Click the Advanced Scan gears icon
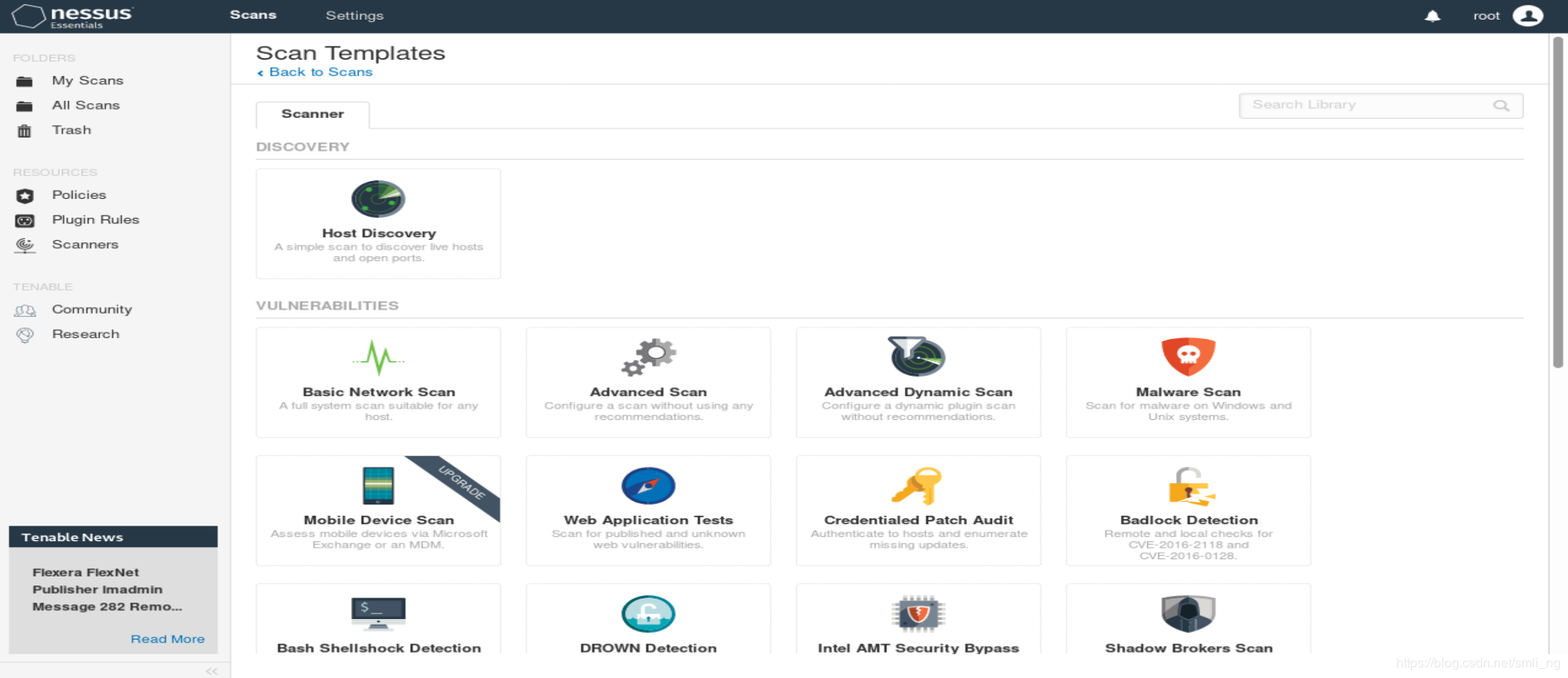 coord(649,357)
